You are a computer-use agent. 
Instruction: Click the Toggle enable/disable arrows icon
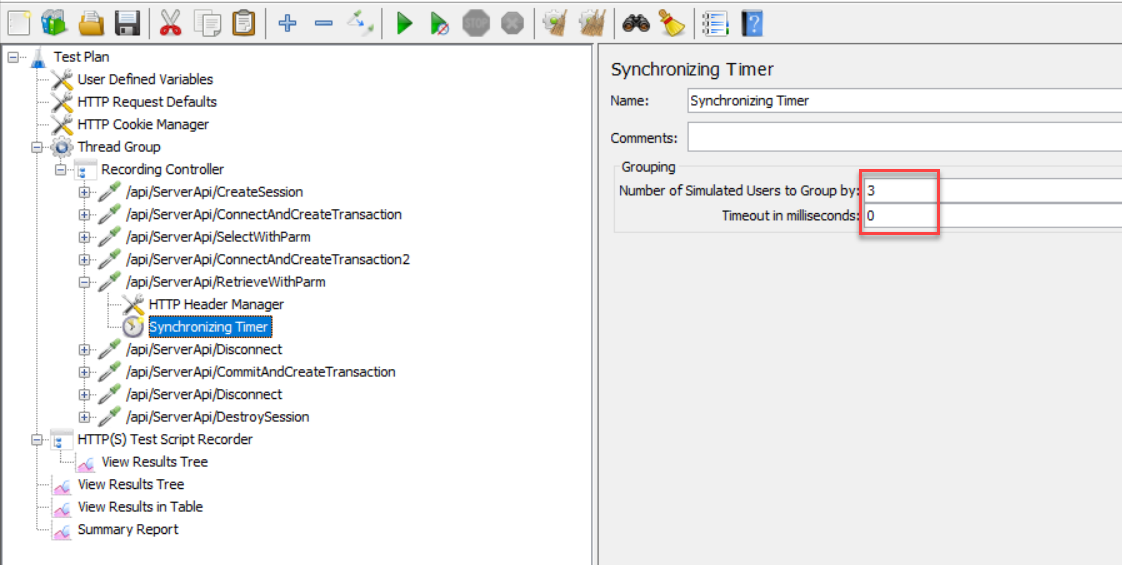tap(360, 22)
